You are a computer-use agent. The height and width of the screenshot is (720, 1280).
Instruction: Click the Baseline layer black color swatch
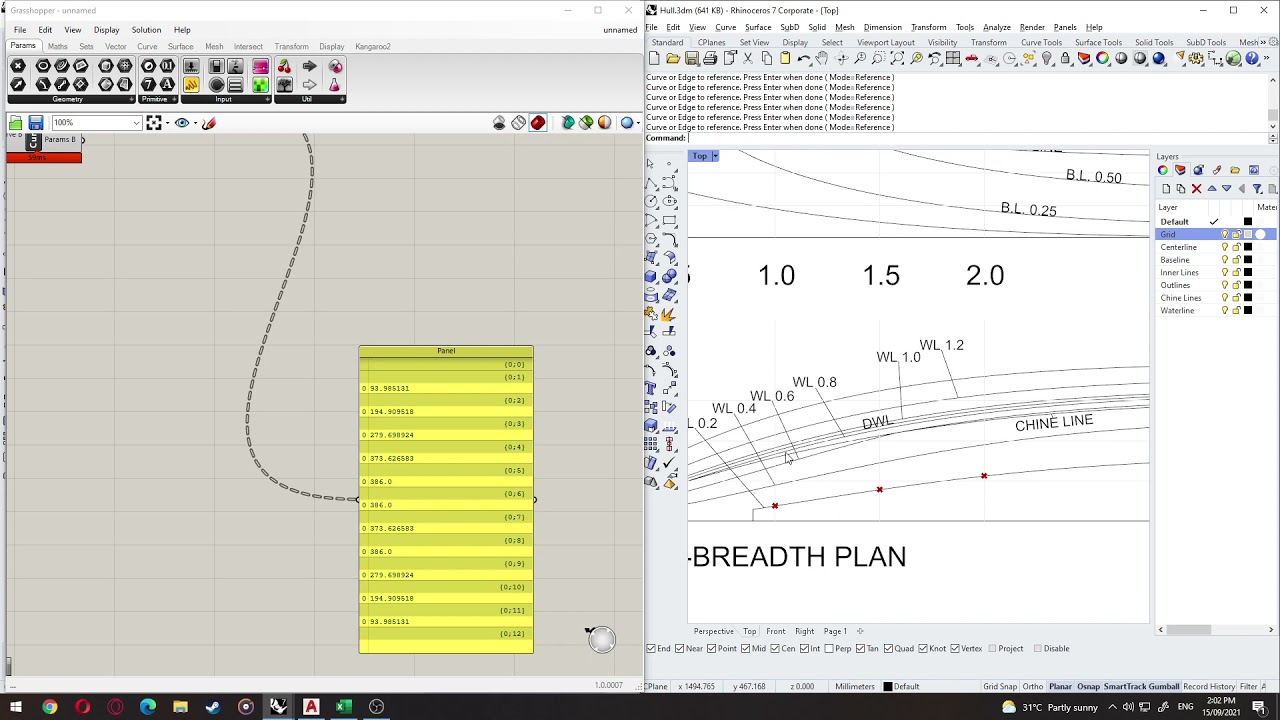tap(1248, 260)
